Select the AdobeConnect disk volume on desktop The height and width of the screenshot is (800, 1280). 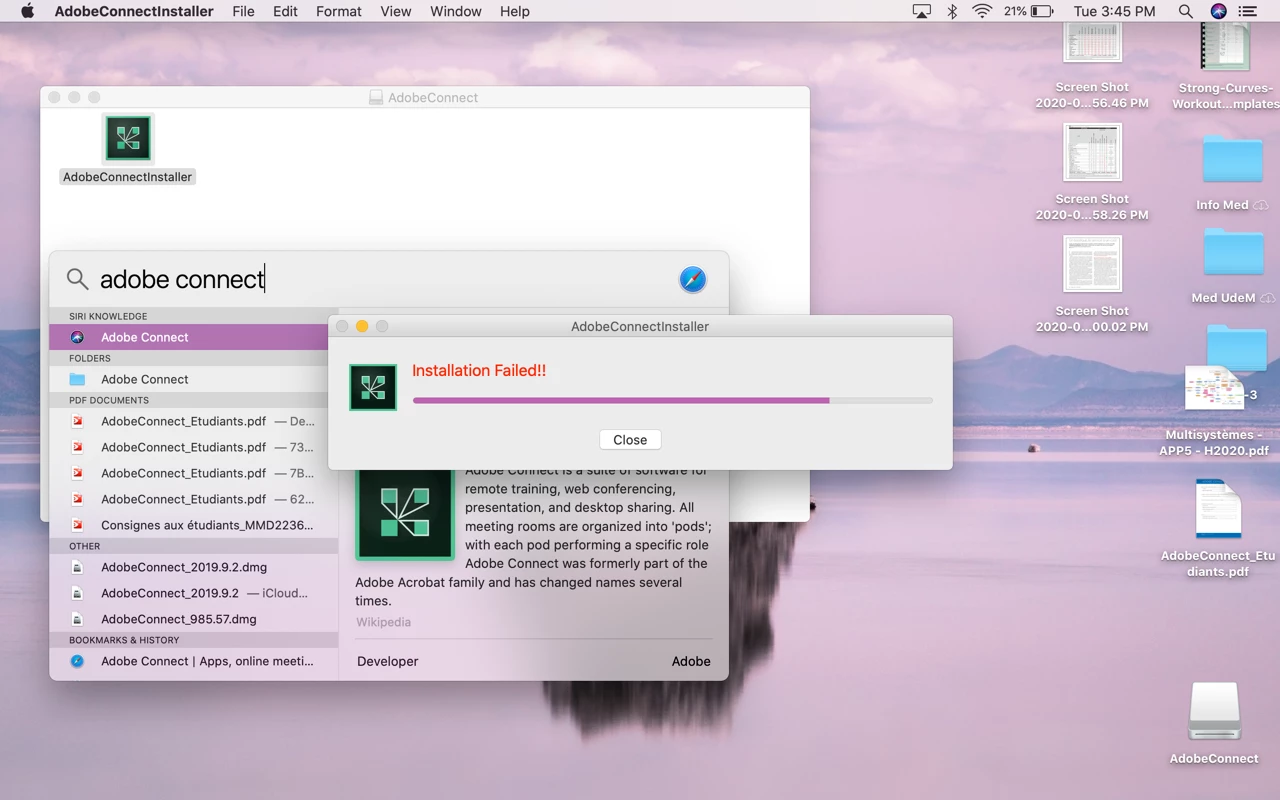coord(1214,723)
